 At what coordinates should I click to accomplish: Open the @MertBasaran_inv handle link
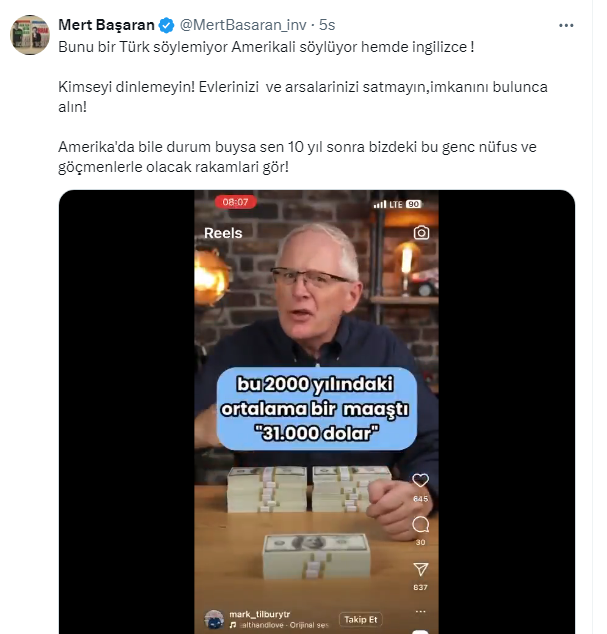243,25
